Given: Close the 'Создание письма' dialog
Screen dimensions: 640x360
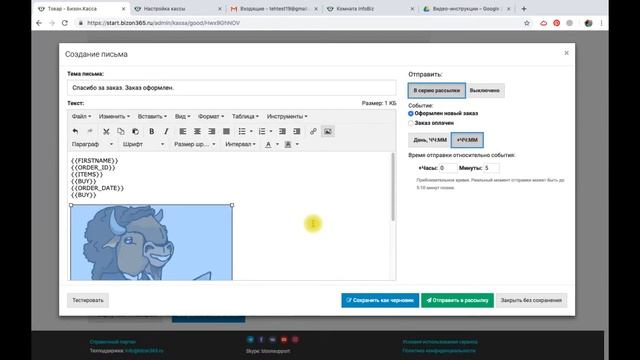Looking at the screenshot, I should point(566,53).
